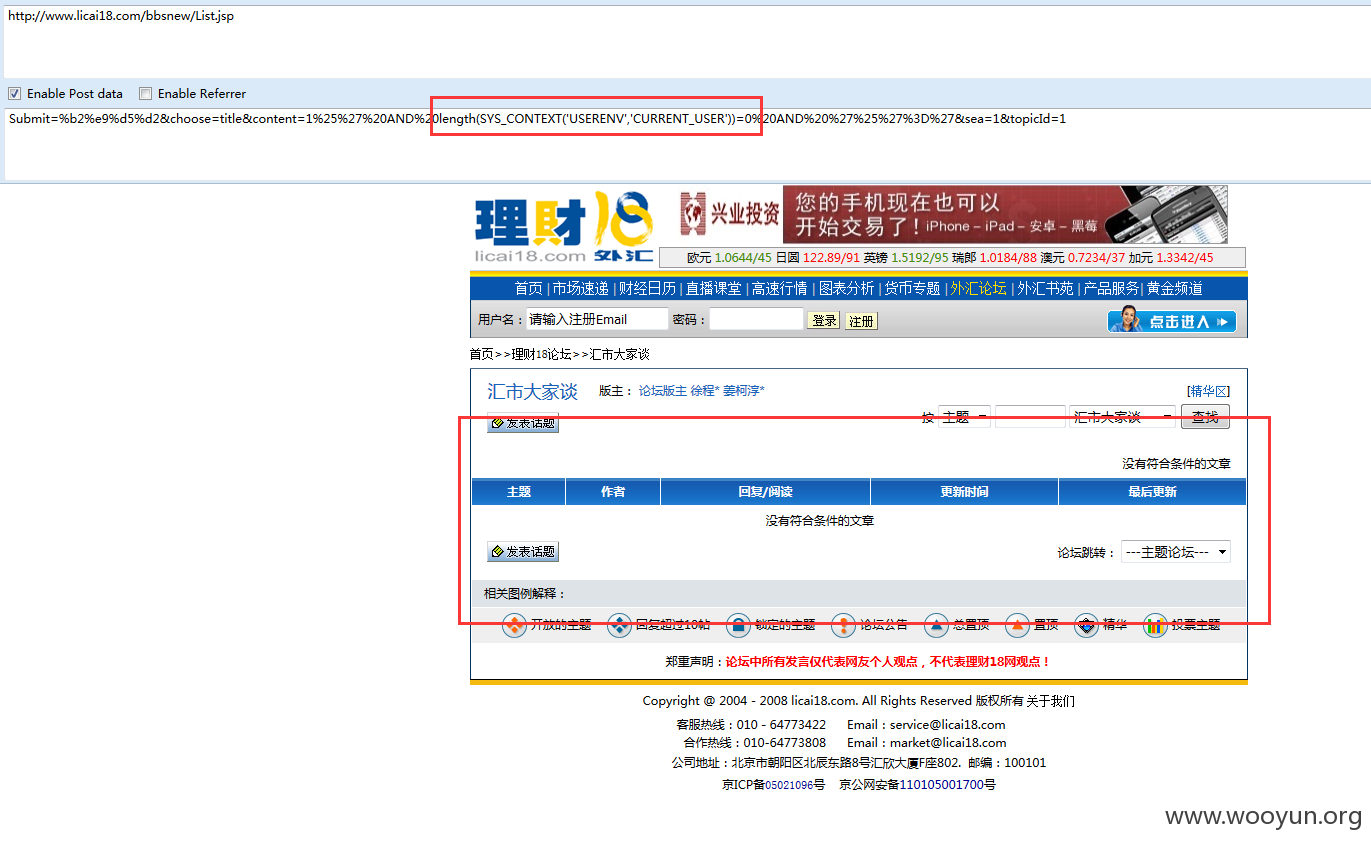Click the 更新时间 column header

965,492
